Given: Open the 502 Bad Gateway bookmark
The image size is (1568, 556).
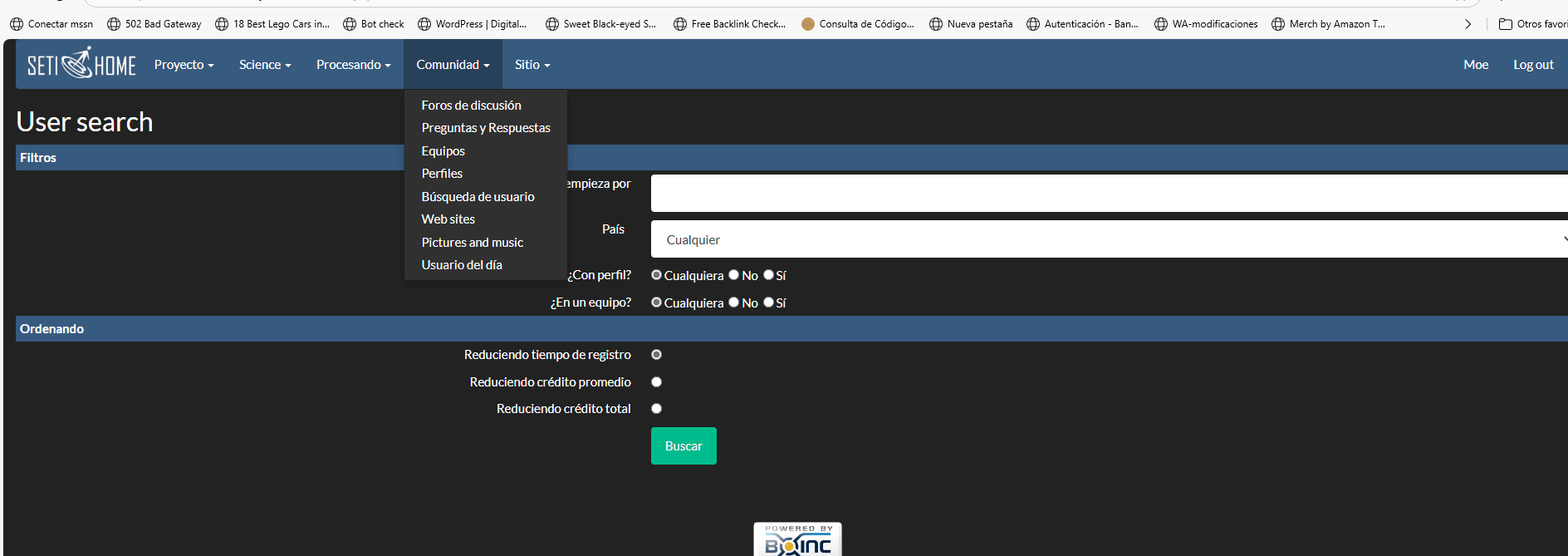Looking at the screenshot, I should tap(154, 24).
